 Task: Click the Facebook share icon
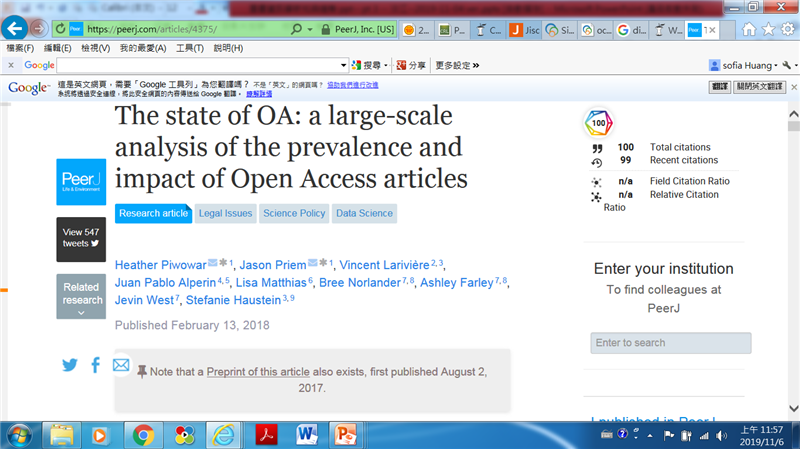coord(96,365)
